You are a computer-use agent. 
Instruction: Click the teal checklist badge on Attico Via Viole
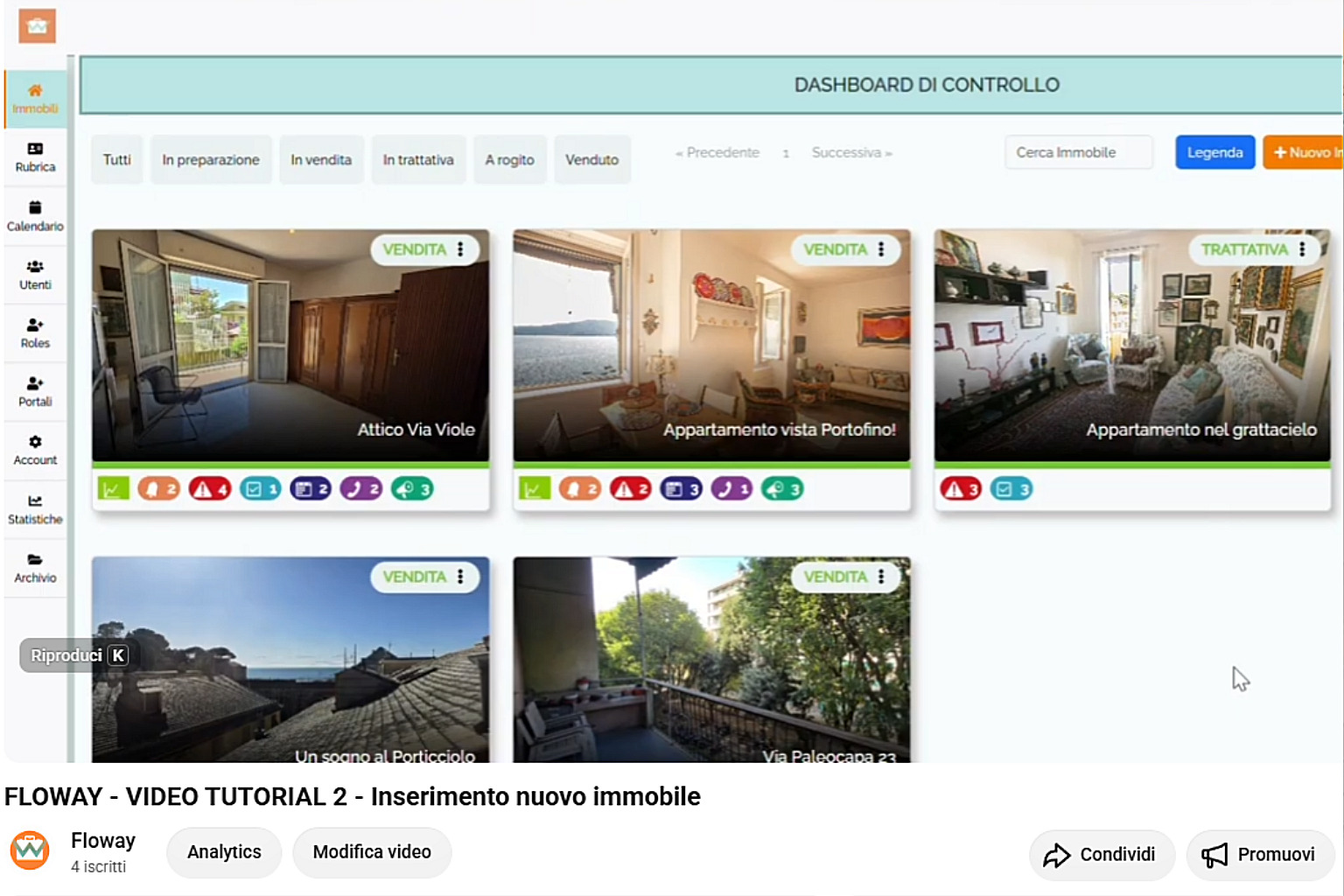coord(260,488)
